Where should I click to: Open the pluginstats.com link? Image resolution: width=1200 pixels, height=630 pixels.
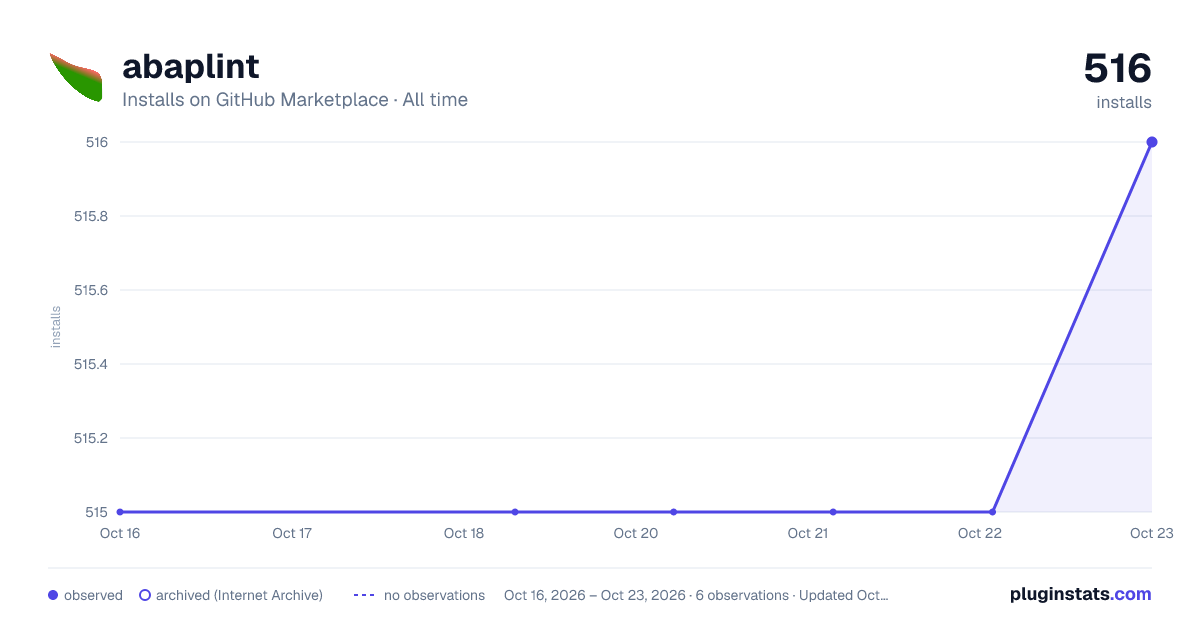tap(1081, 594)
